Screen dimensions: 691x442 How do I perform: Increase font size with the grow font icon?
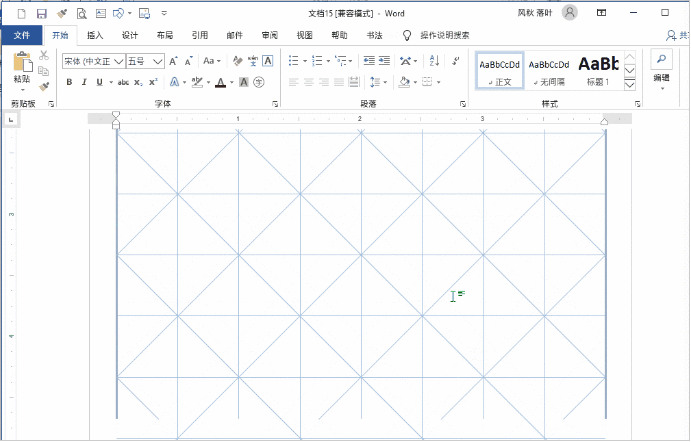point(174,61)
